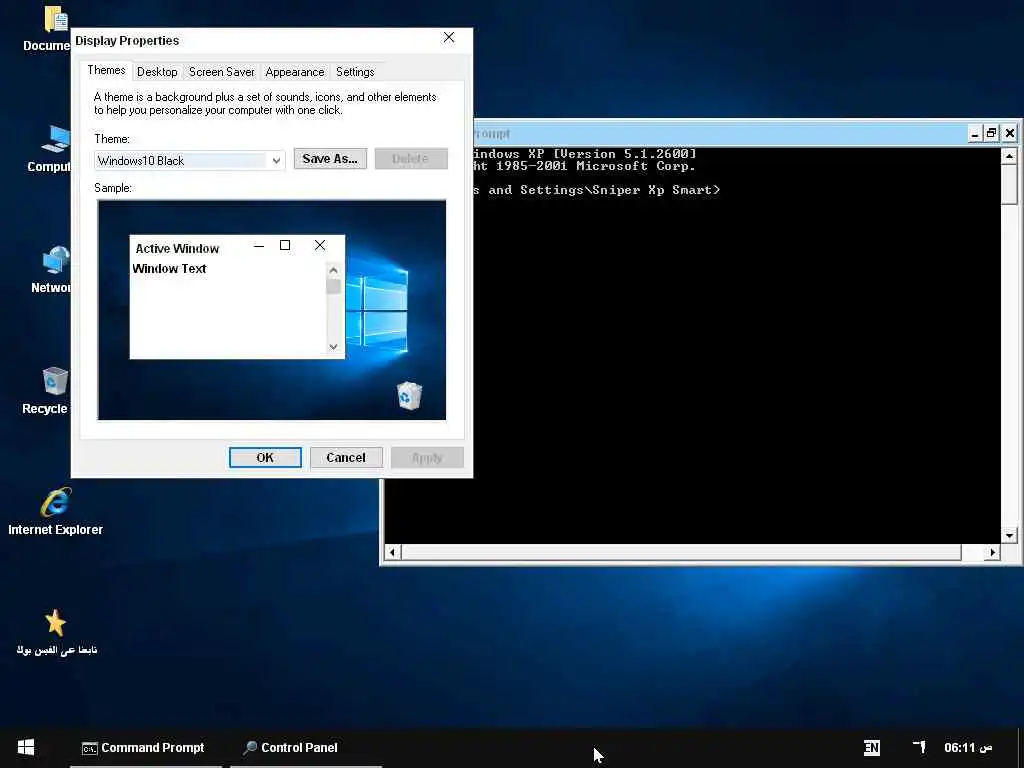The image size is (1024, 768).
Task: Switch to Command Prompt taskbar button
Action: (x=144, y=748)
